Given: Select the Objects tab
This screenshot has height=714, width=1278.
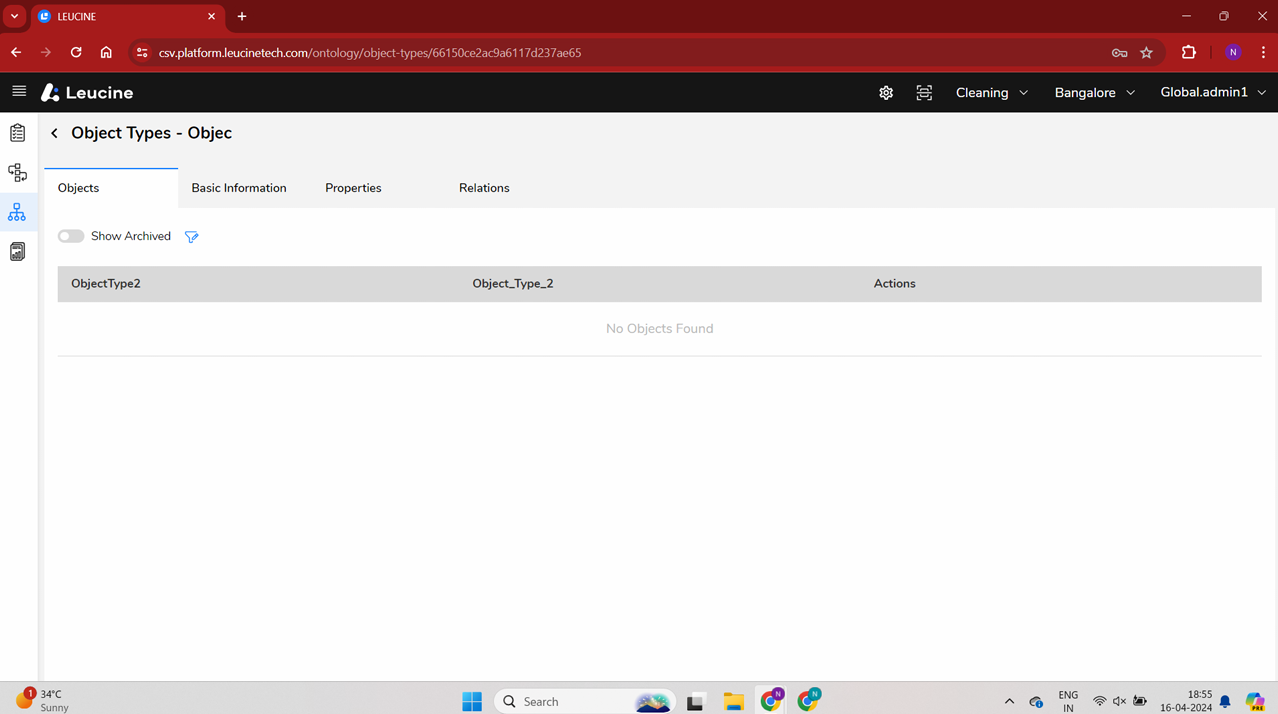Looking at the screenshot, I should [79, 188].
